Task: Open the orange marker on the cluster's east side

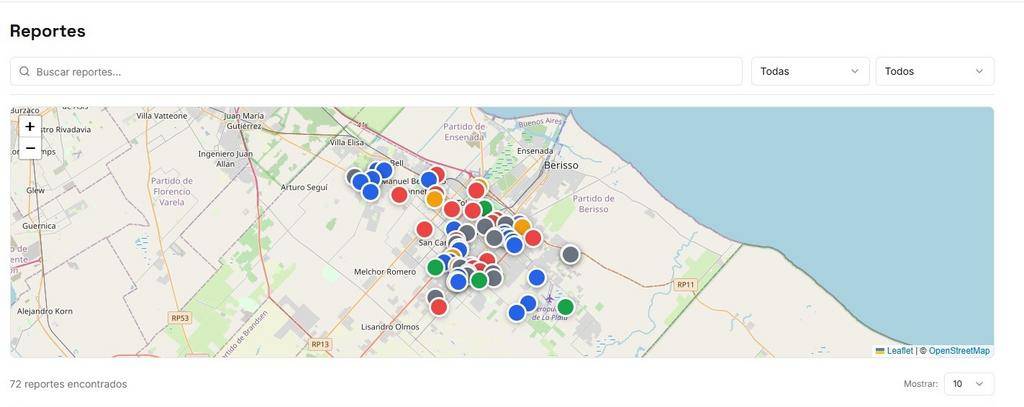Action: pos(522,227)
